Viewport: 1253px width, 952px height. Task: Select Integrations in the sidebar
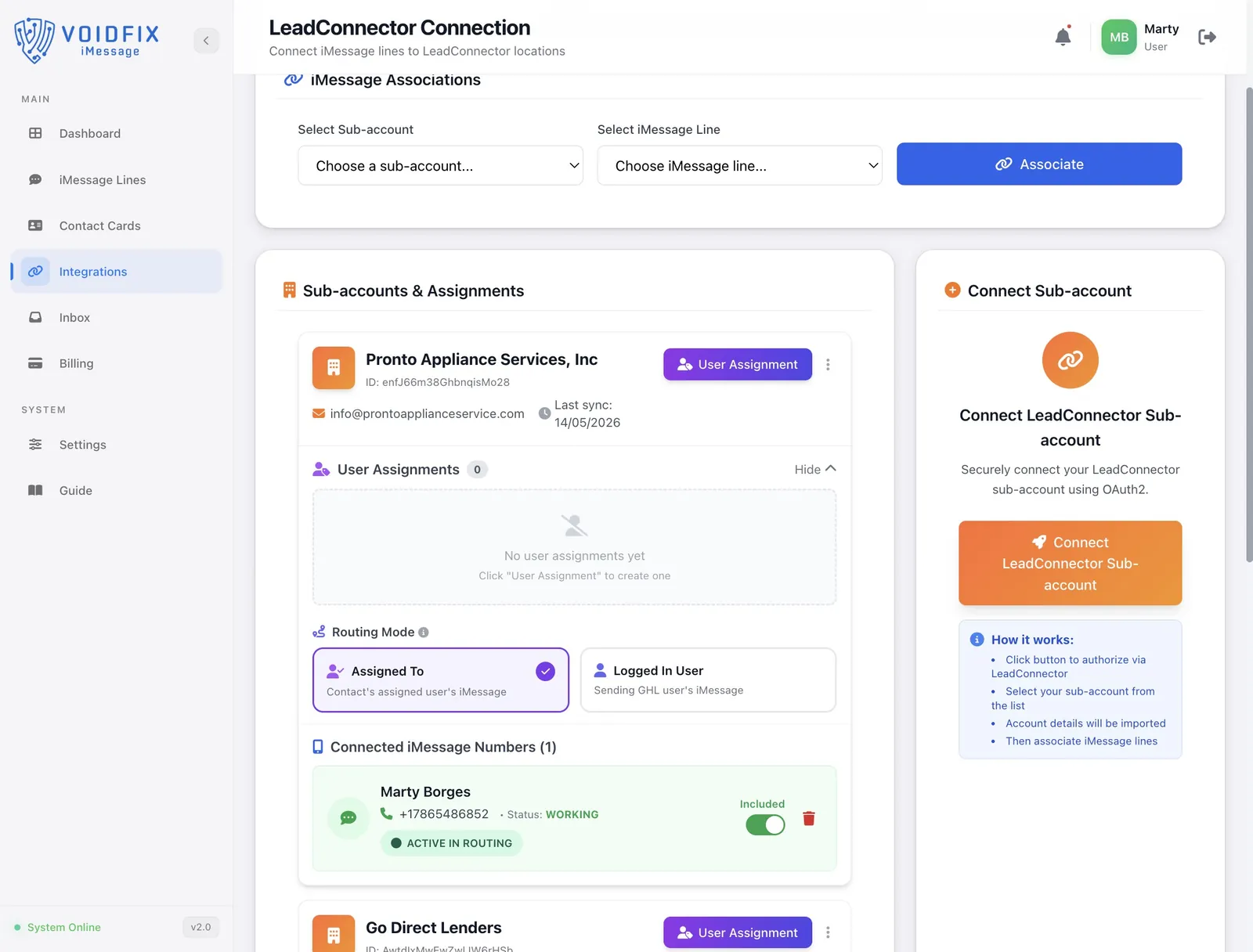117,271
